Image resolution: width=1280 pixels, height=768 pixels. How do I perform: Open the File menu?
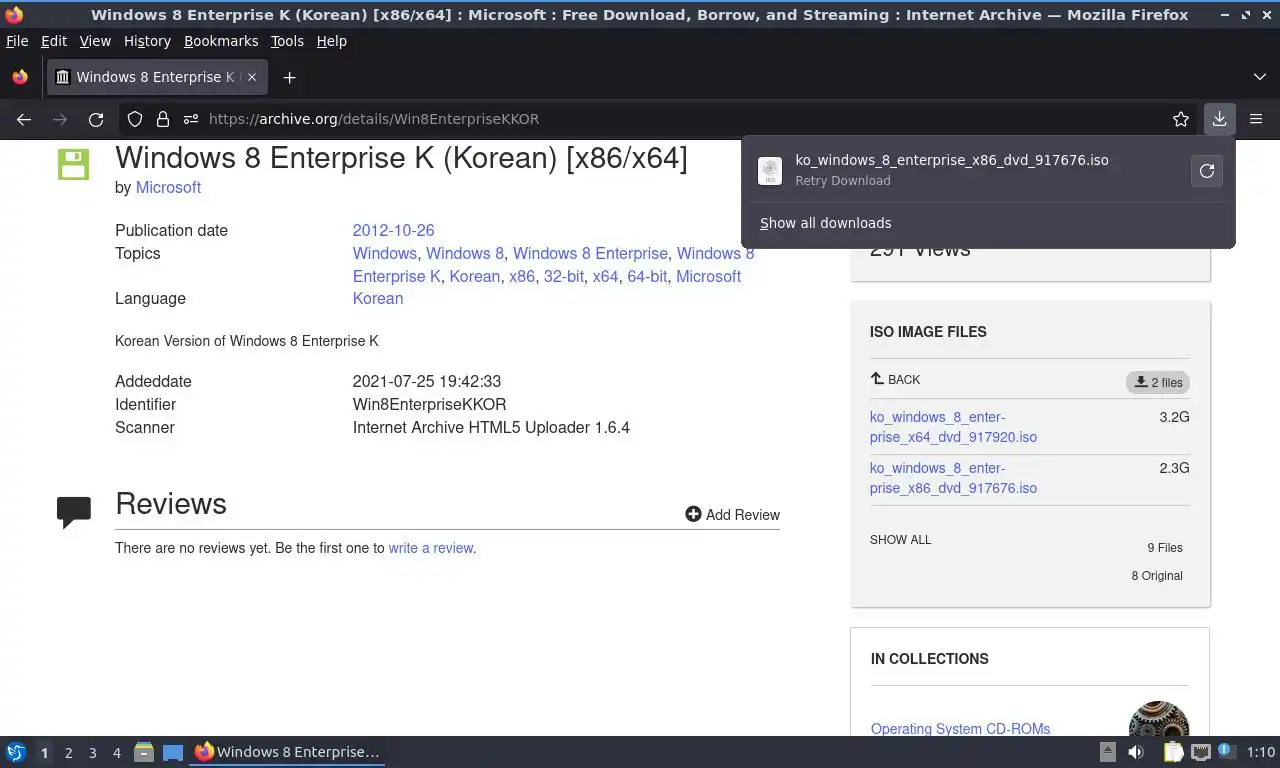[17, 41]
